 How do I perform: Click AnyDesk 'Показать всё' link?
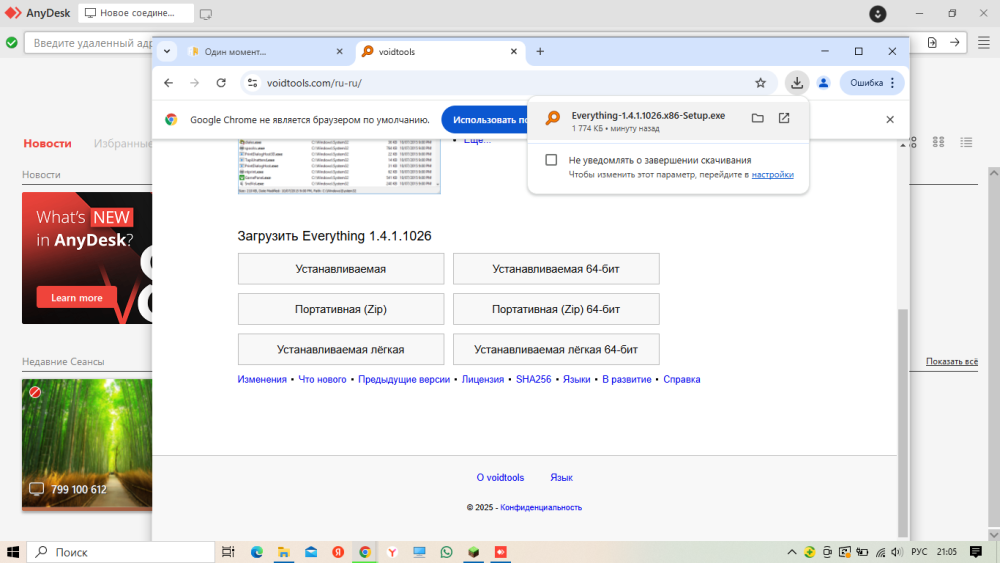(952, 362)
